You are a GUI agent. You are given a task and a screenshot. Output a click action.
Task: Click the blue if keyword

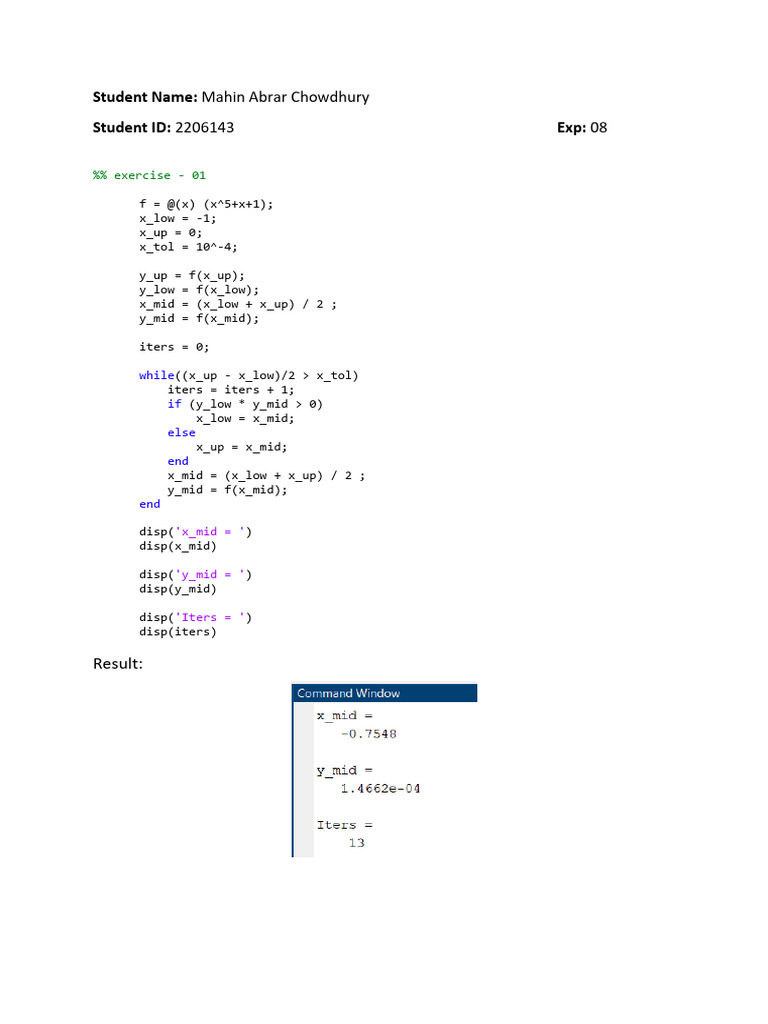pyautogui.click(x=174, y=404)
